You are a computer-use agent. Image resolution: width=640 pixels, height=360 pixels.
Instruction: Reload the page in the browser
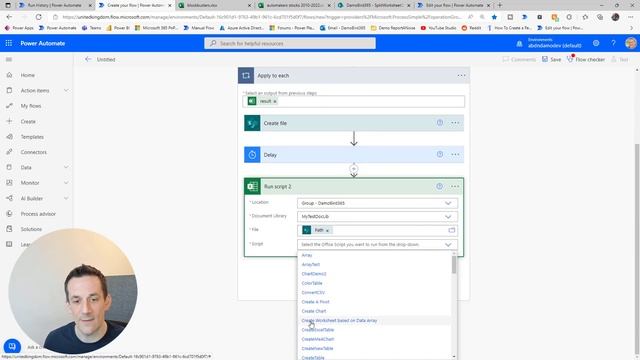click(x=38, y=17)
